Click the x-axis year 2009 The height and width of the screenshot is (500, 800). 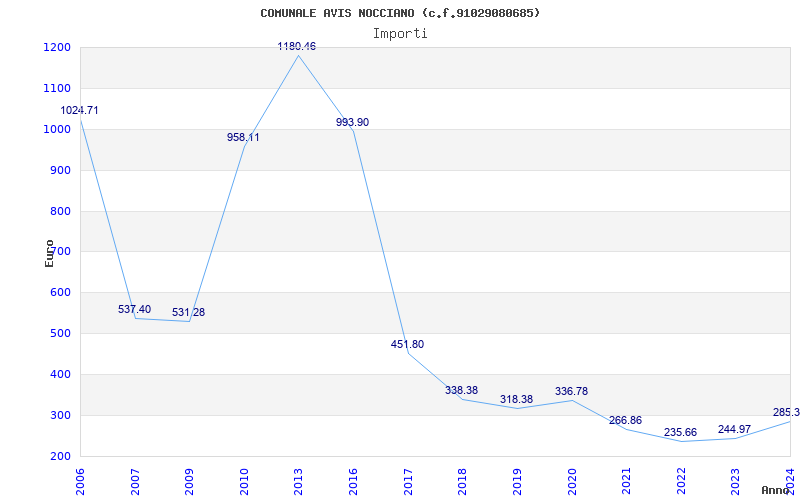click(x=189, y=481)
